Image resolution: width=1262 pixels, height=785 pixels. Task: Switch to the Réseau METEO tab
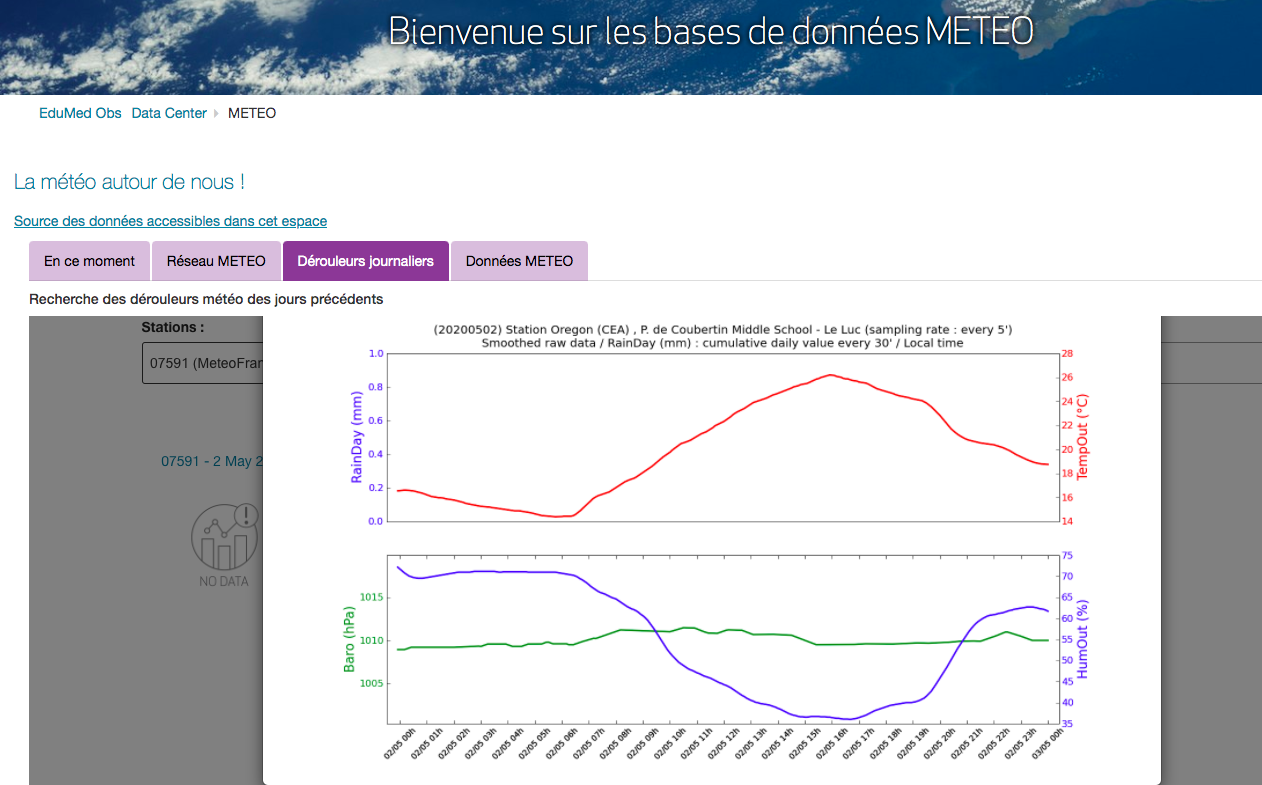(216, 261)
